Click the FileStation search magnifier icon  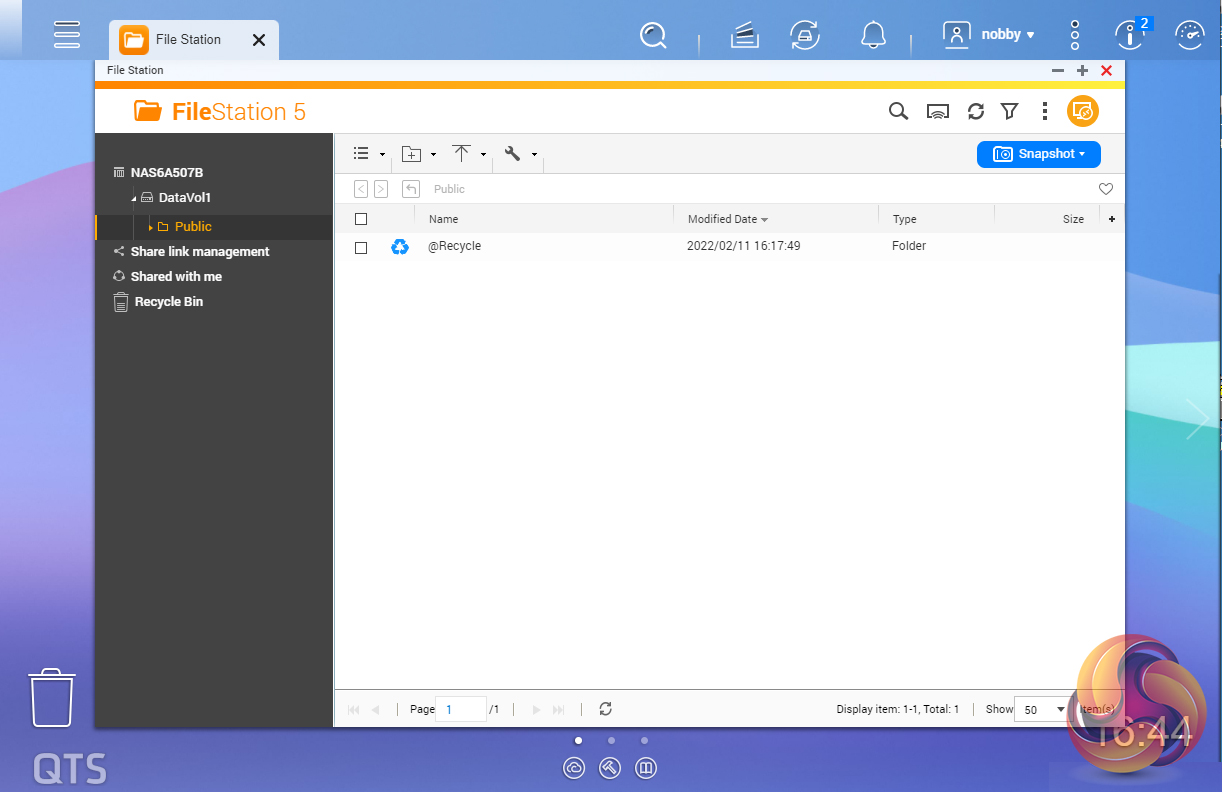[x=898, y=111]
